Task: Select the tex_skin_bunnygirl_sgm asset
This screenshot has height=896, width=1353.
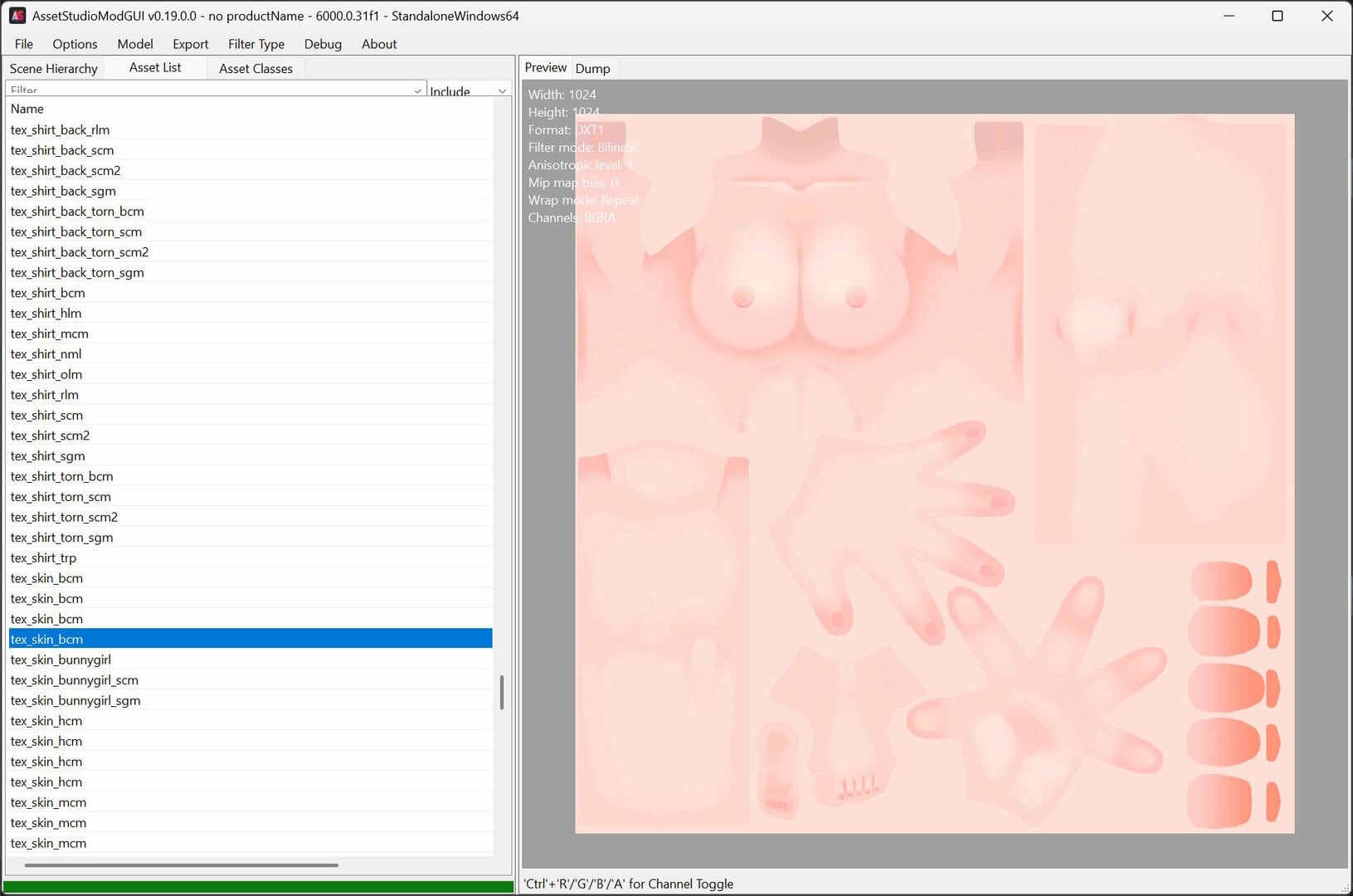Action: pos(250,700)
